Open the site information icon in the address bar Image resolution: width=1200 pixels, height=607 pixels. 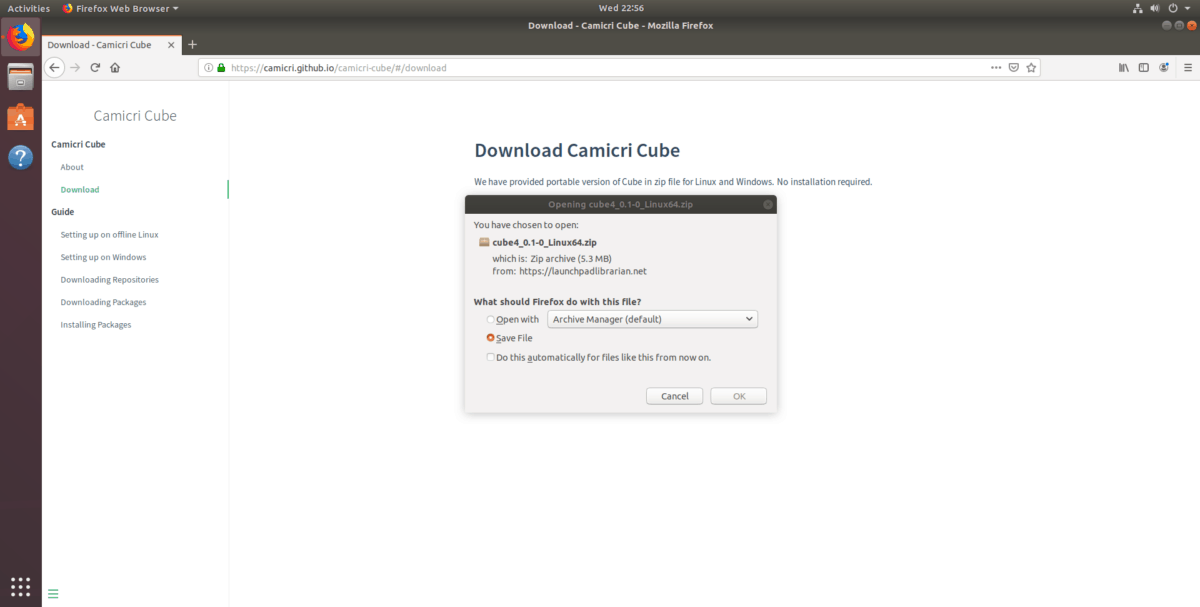tap(208, 68)
